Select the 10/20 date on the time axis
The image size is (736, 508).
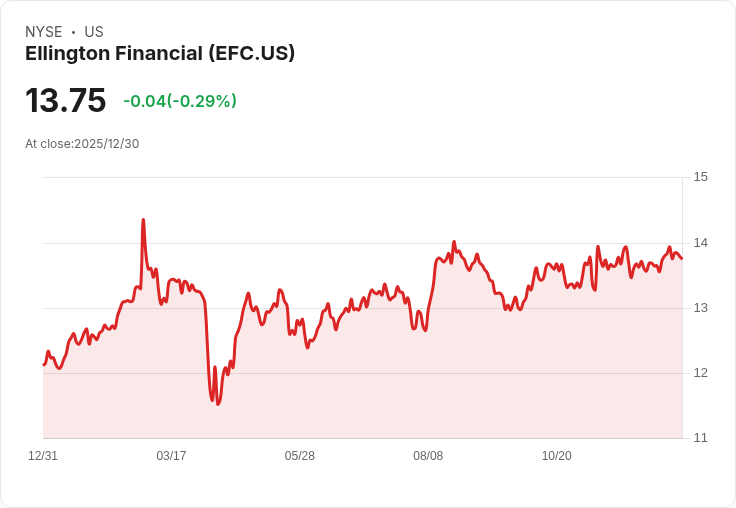click(556, 456)
